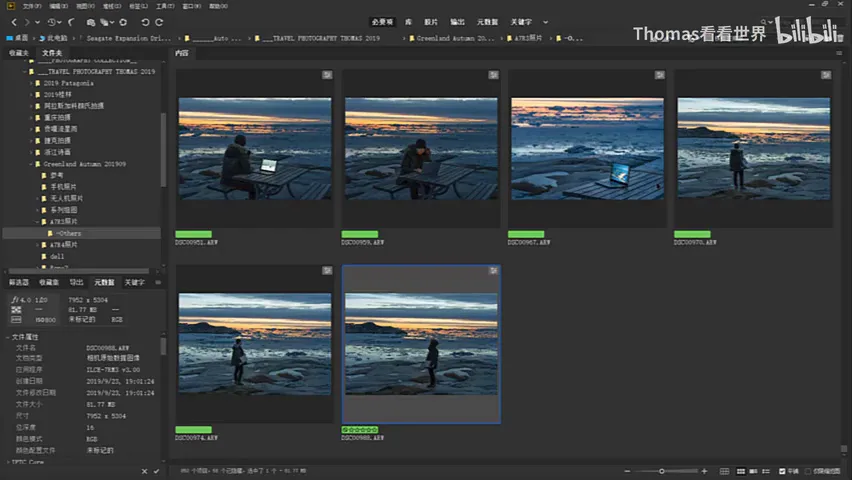Select the DSC00974.ARW thumbnail
The height and width of the screenshot is (480, 852).
coord(255,344)
